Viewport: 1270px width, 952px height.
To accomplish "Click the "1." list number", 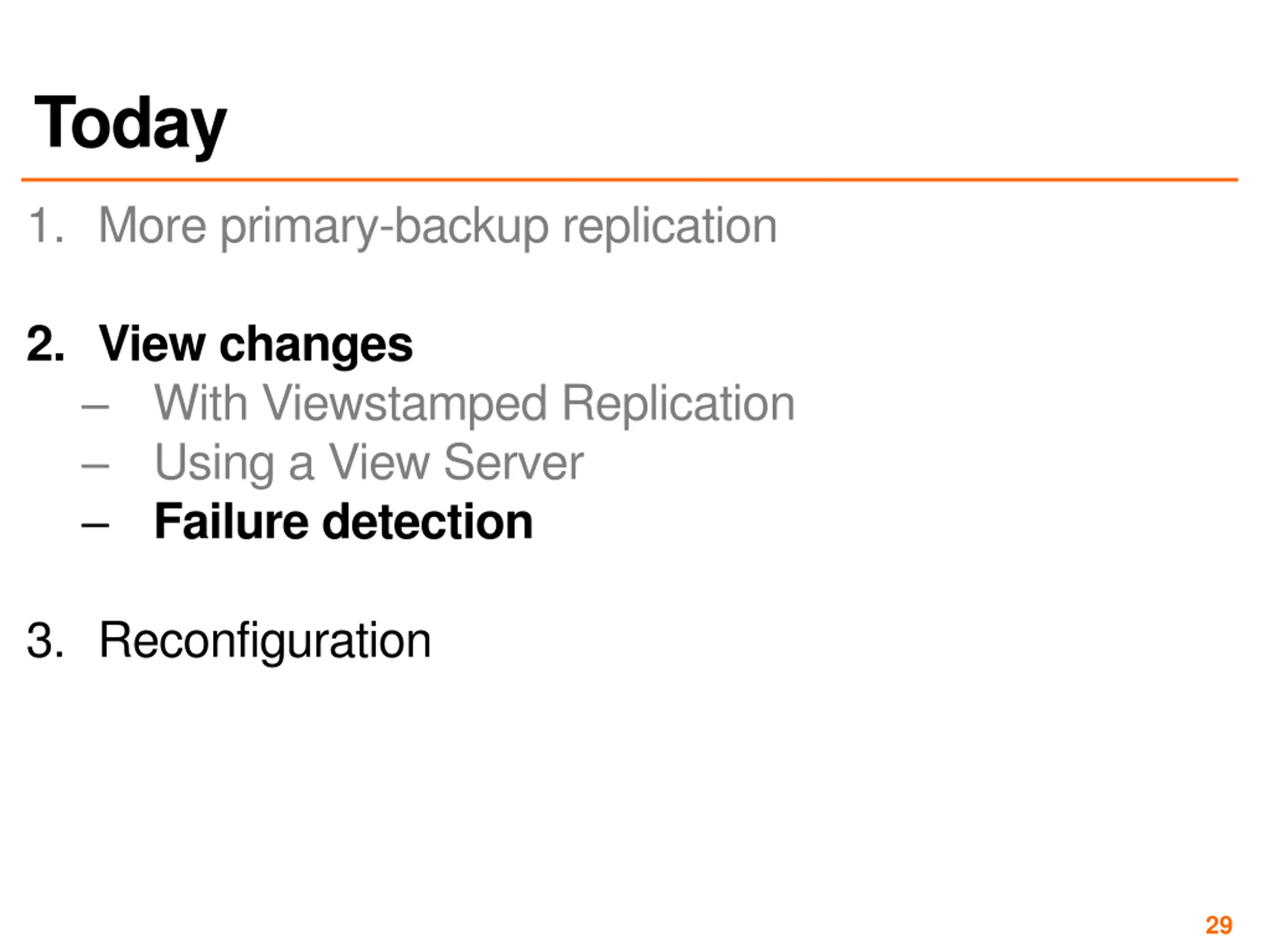I will pyautogui.click(x=45, y=226).
